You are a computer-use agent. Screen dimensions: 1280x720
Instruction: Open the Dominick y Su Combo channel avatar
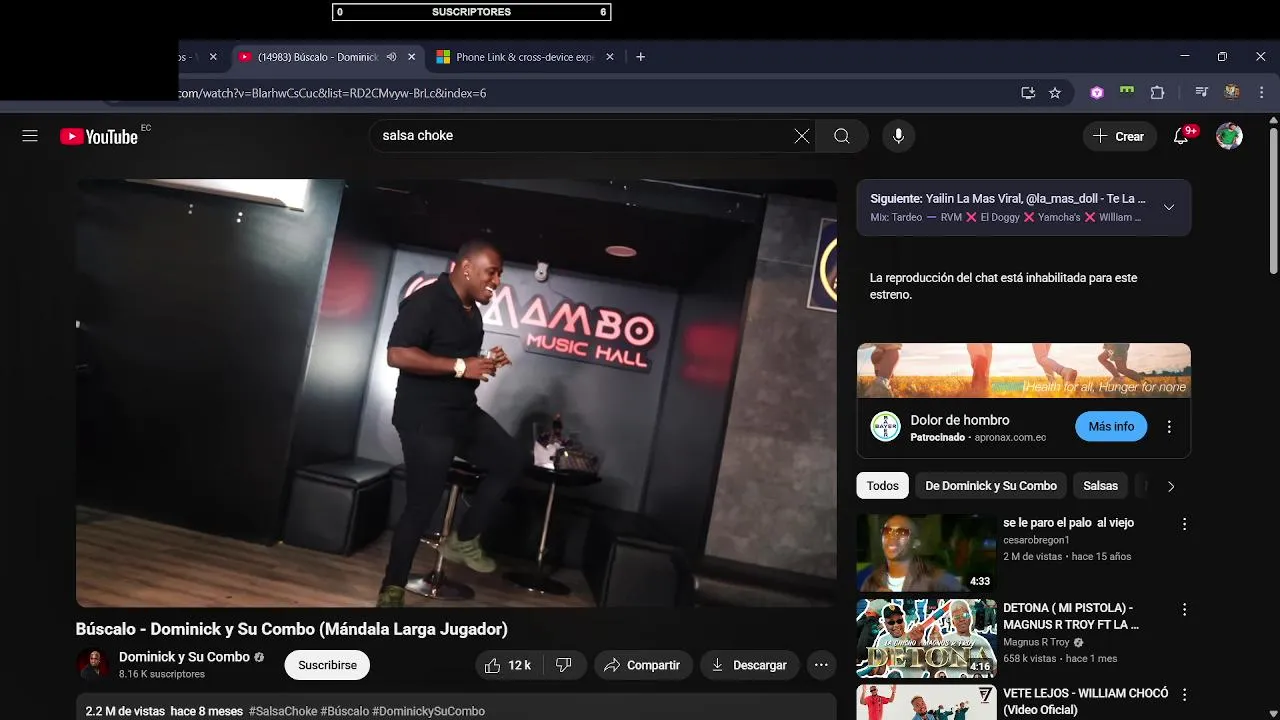coord(93,665)
